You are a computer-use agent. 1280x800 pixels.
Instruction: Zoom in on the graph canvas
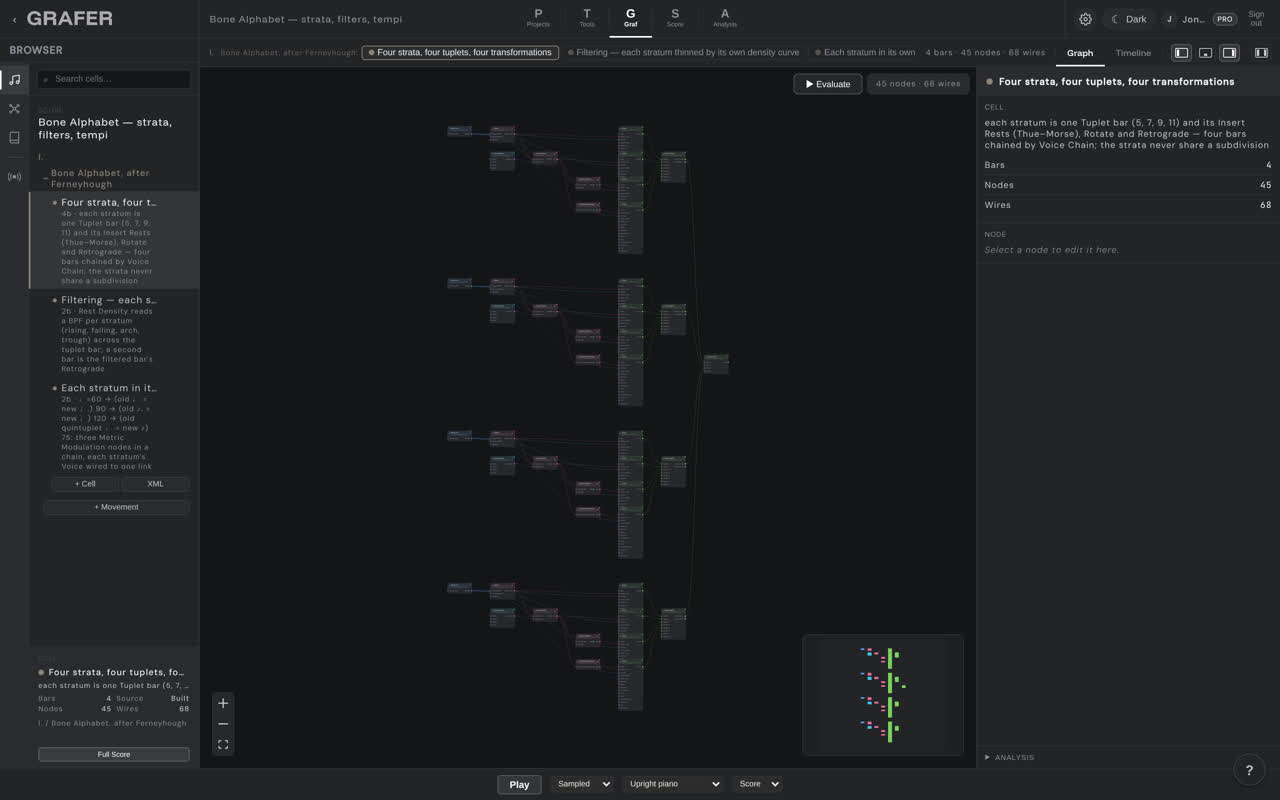click(223, 703)
